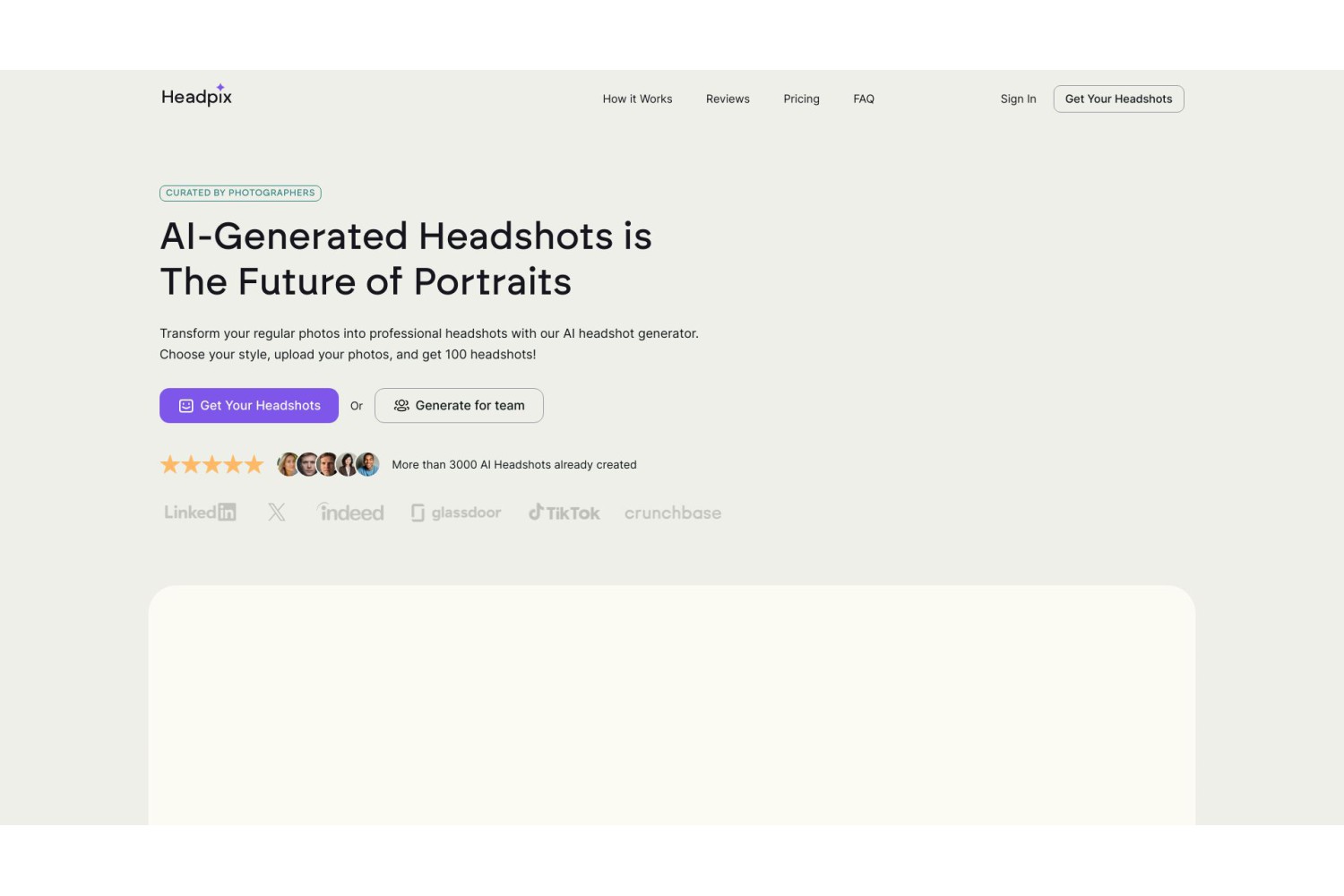The height and width of the screenshot is (896, 1344).
Task: Click the Curated by Photographers badge
Action: click(240, 193)
